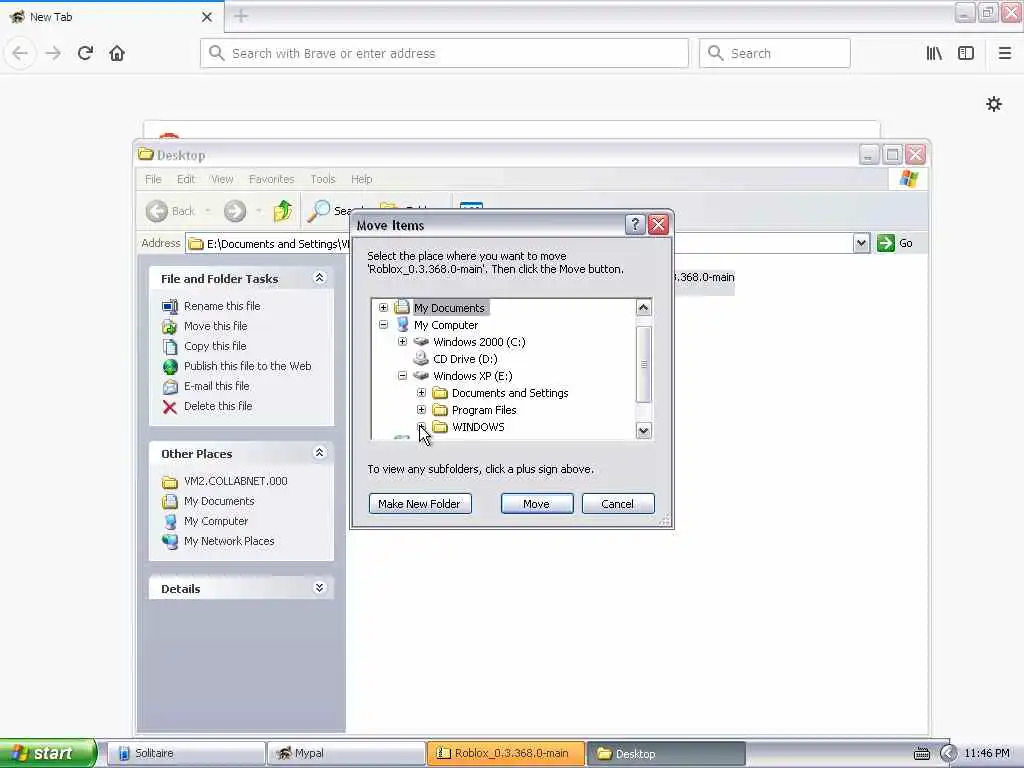Click Copy this file

[x=215, y=346]
